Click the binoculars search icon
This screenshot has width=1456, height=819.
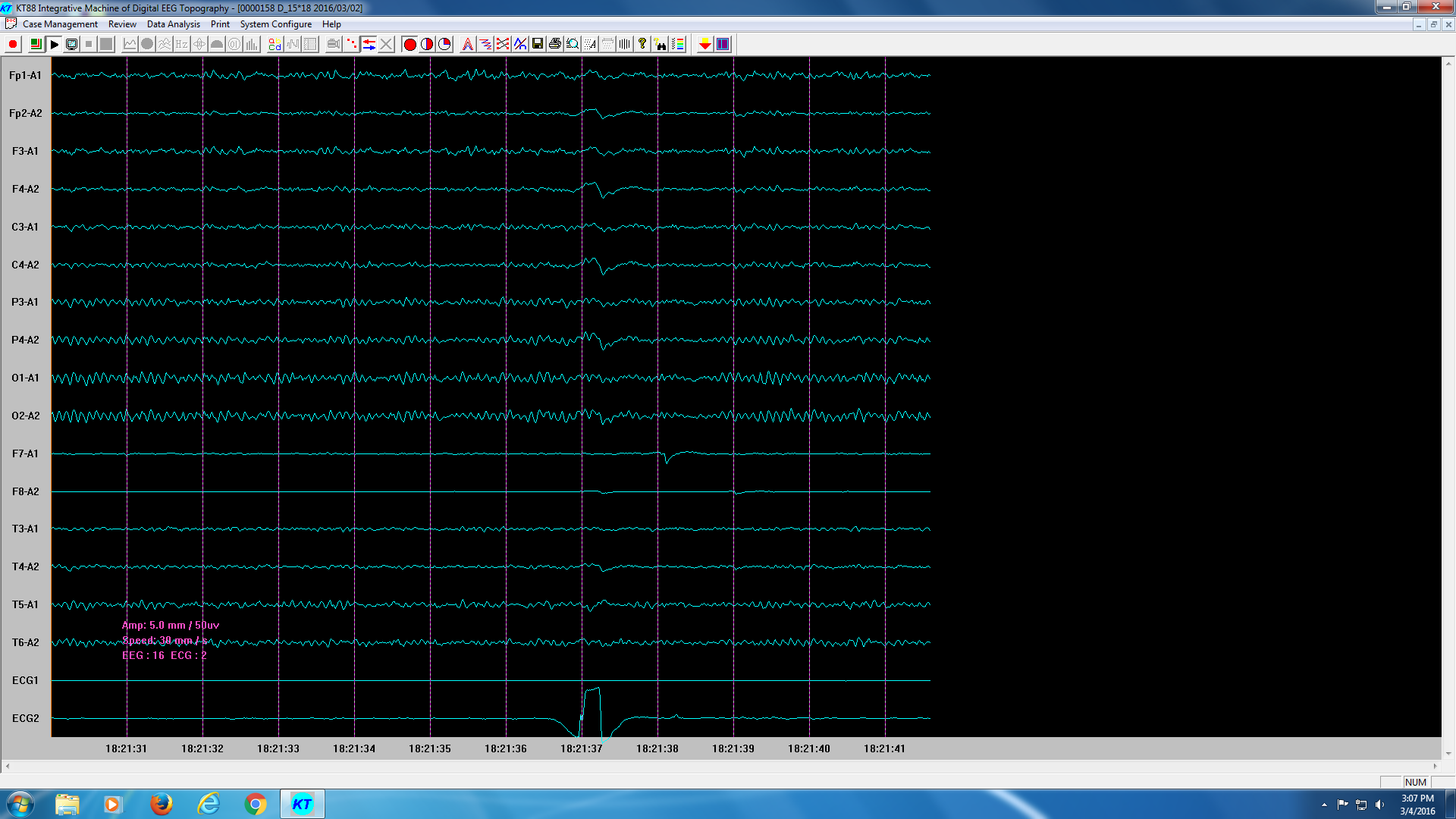click(661, 44)
